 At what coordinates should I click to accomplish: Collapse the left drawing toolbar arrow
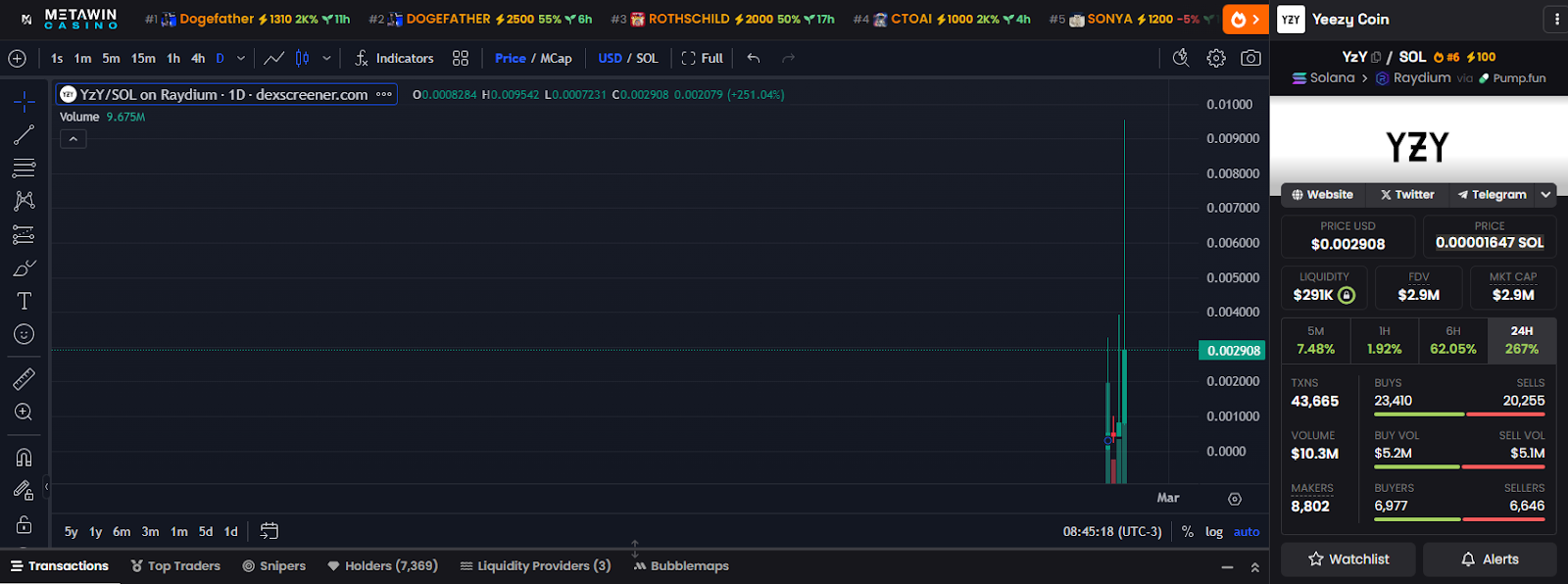[x=46, y=487]
